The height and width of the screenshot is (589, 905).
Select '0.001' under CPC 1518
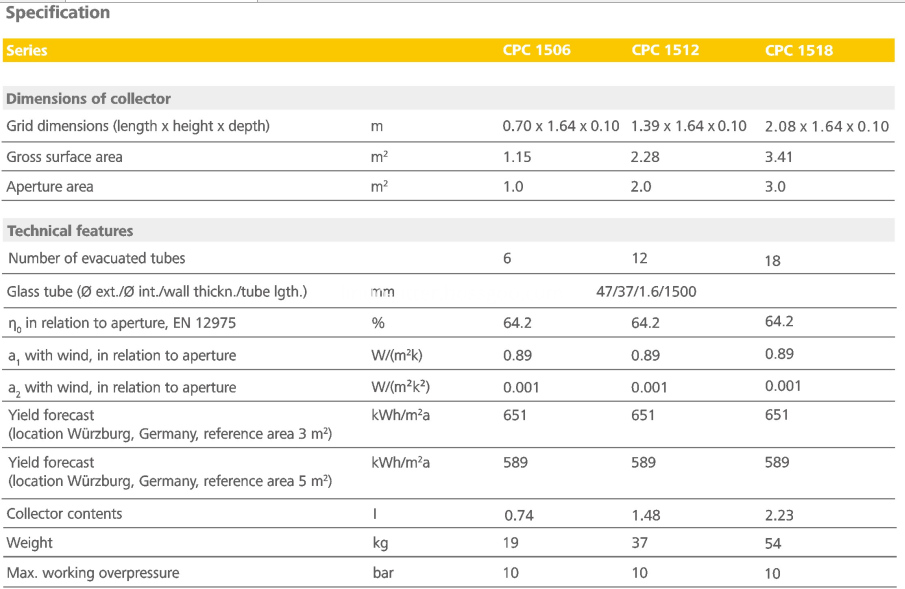point(783,386)
